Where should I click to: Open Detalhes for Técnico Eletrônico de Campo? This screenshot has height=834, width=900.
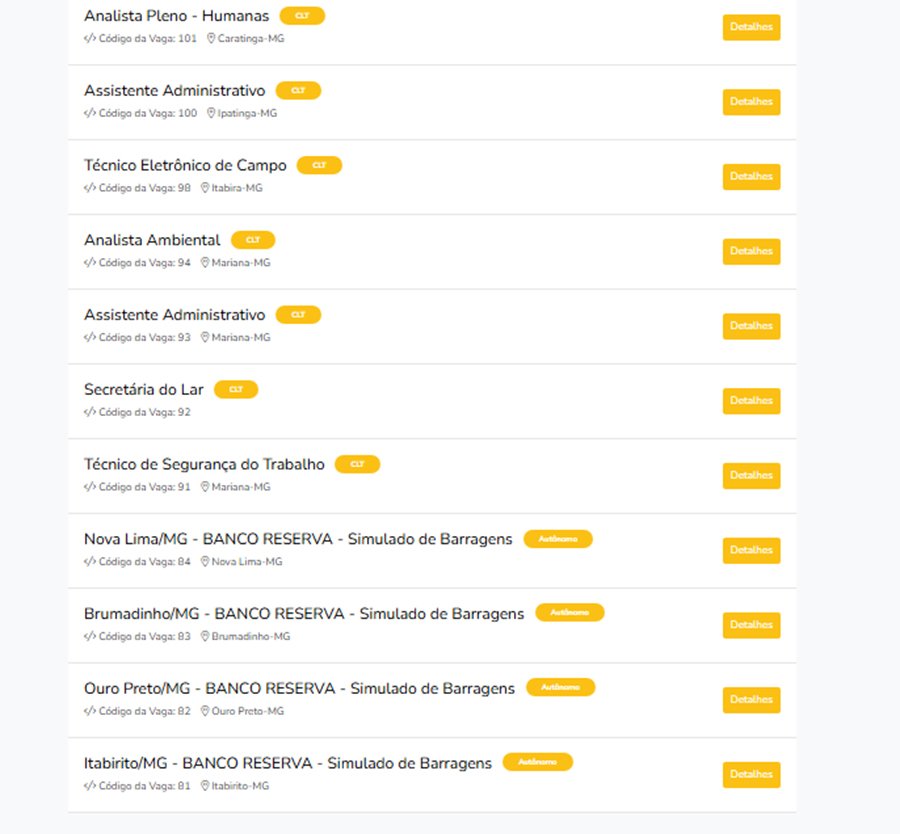[x=751, y=176]
